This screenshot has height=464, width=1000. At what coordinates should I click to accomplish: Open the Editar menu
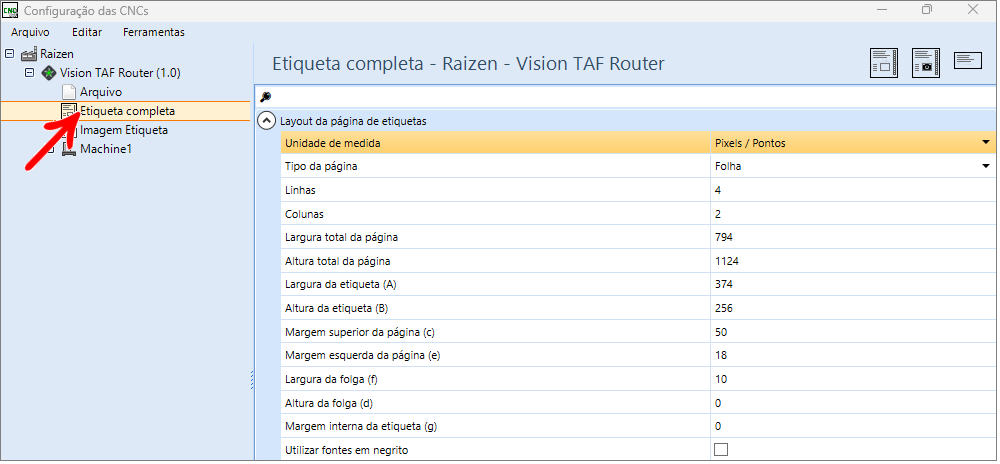pyautogui.click(x=87, y=32)
